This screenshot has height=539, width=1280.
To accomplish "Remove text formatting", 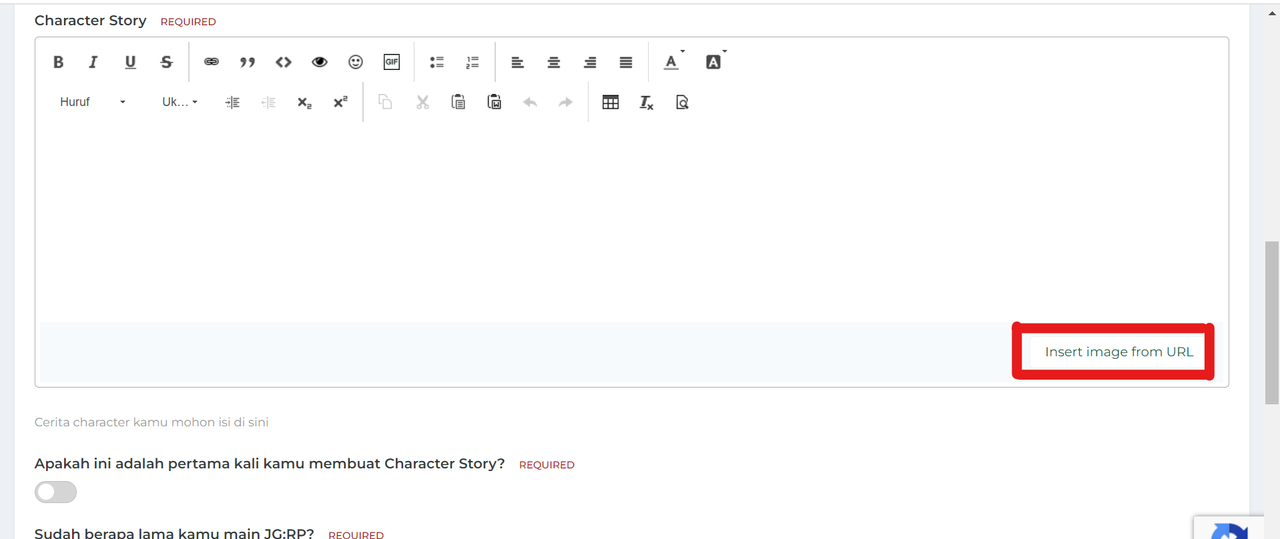I will (647, 102).
